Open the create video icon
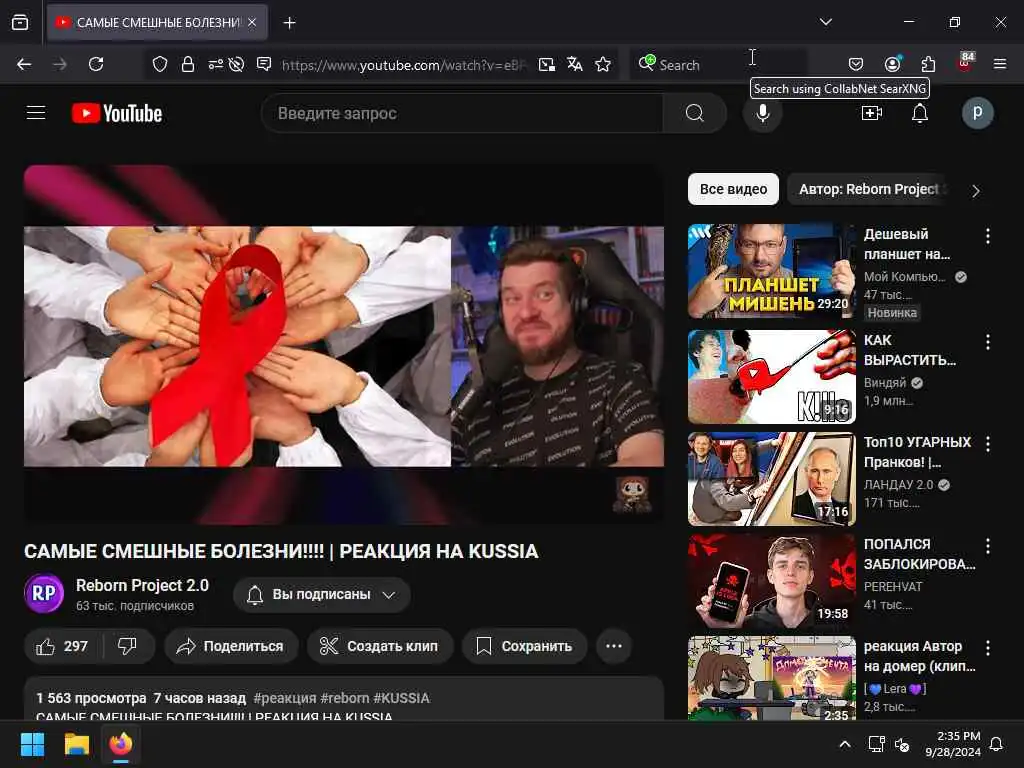1024x768 pixels. point(872,113)
